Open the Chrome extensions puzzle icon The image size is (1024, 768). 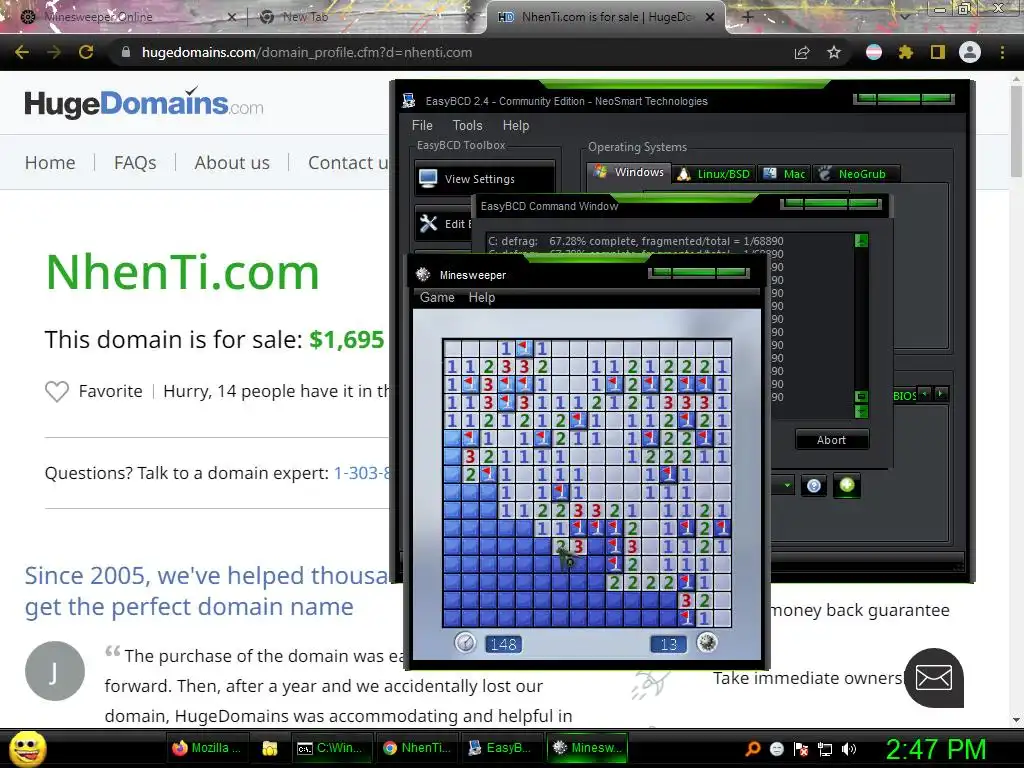tap(905, 52)
